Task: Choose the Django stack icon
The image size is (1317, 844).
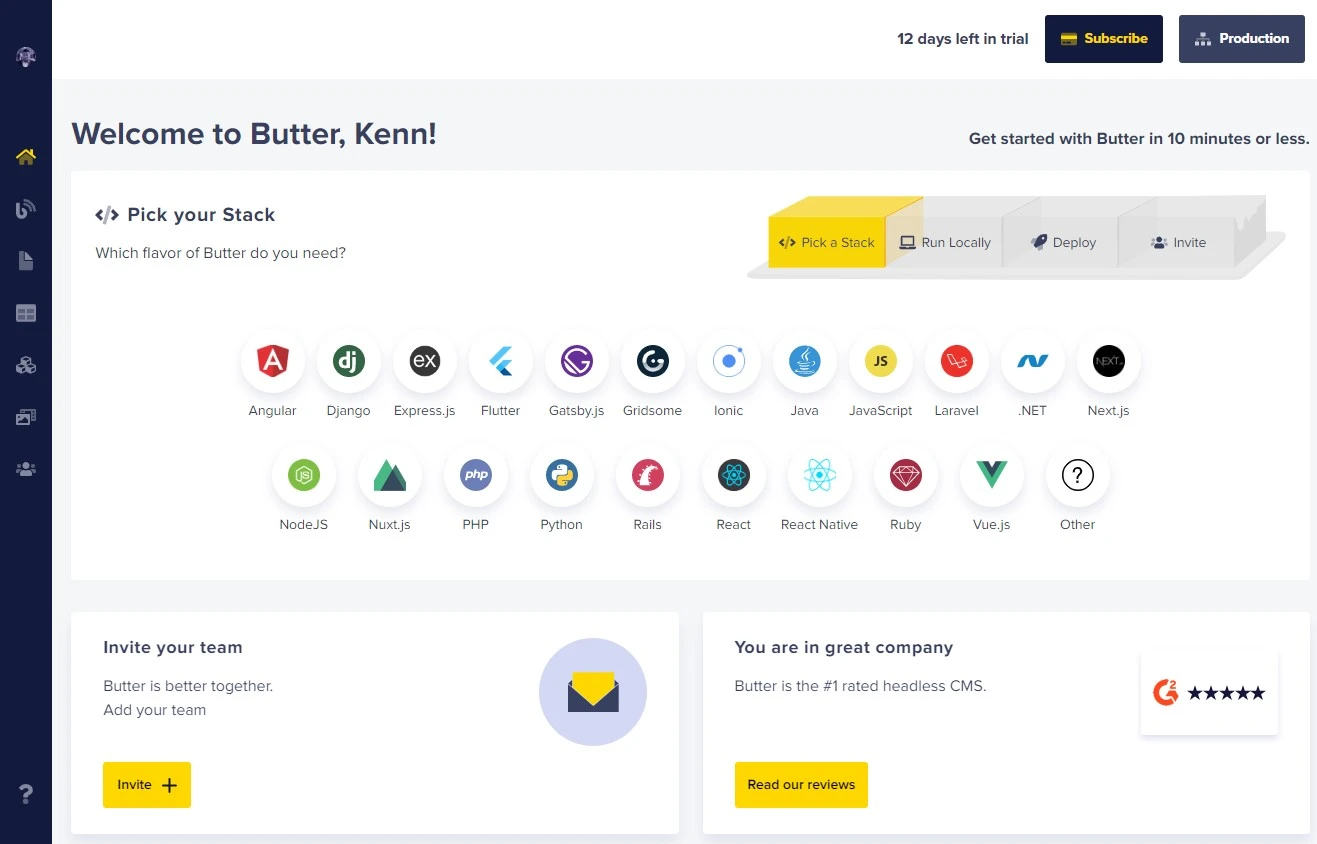Action: (x=349, y=361)
